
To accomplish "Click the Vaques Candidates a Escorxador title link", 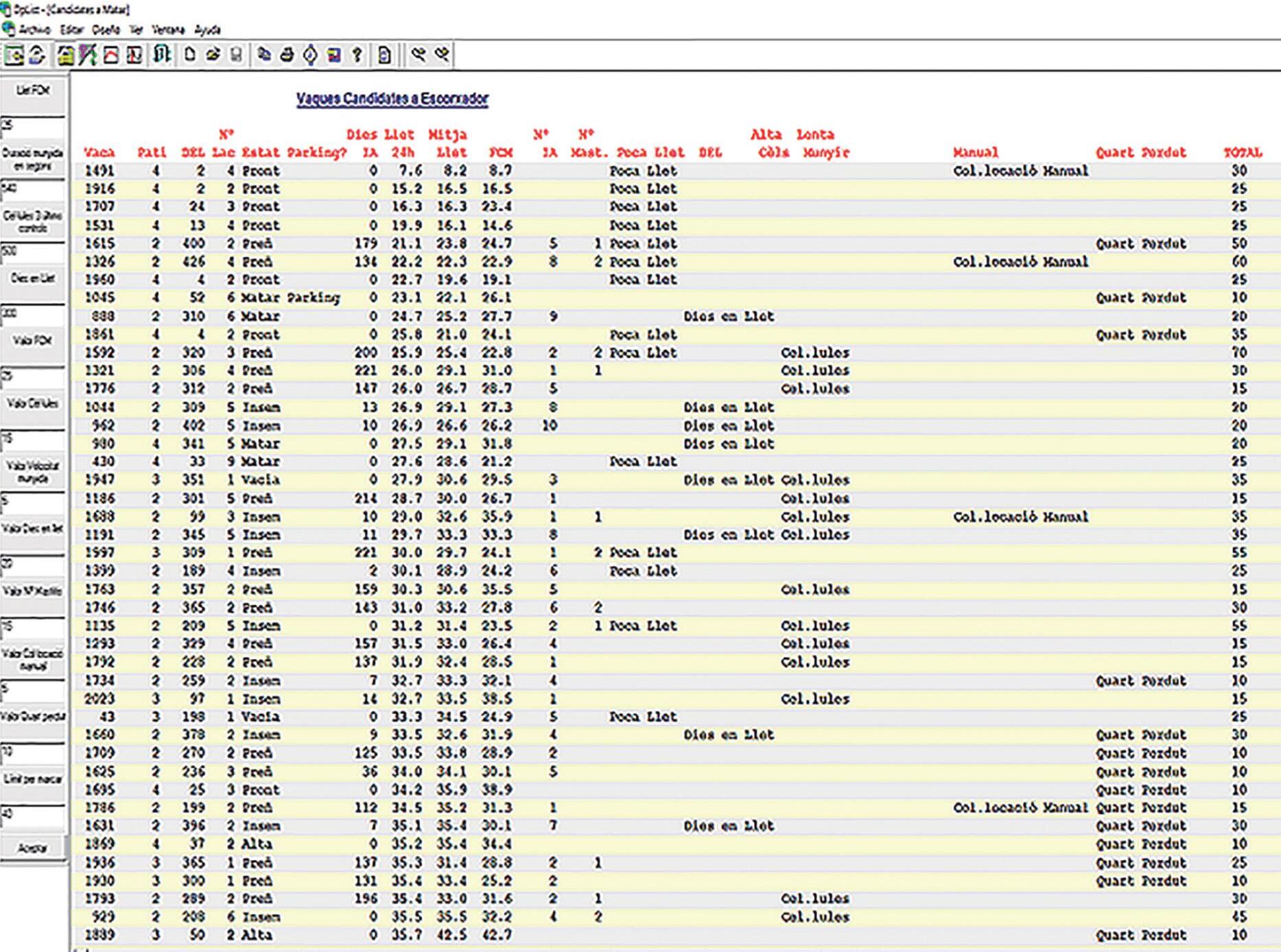I will pos(392,99).
